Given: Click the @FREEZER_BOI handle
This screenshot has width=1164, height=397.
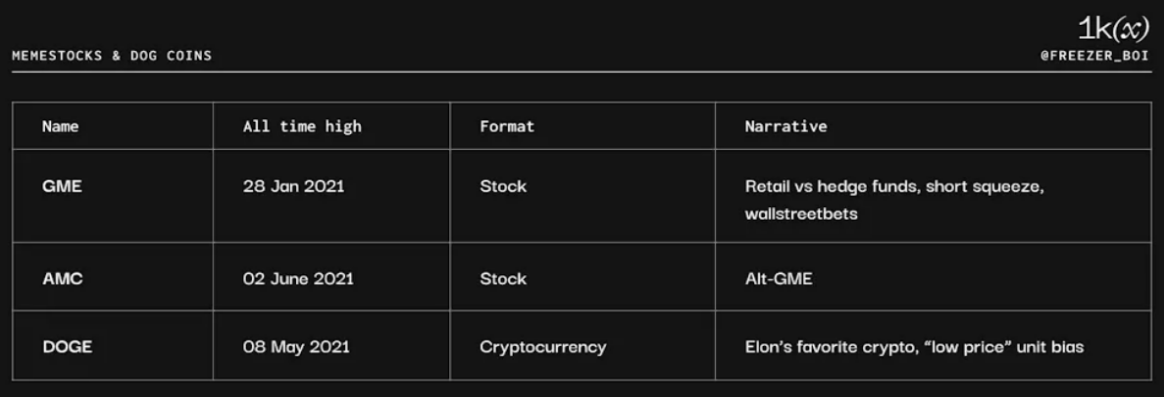Looking at the screenshot, I should [1094, 56].
